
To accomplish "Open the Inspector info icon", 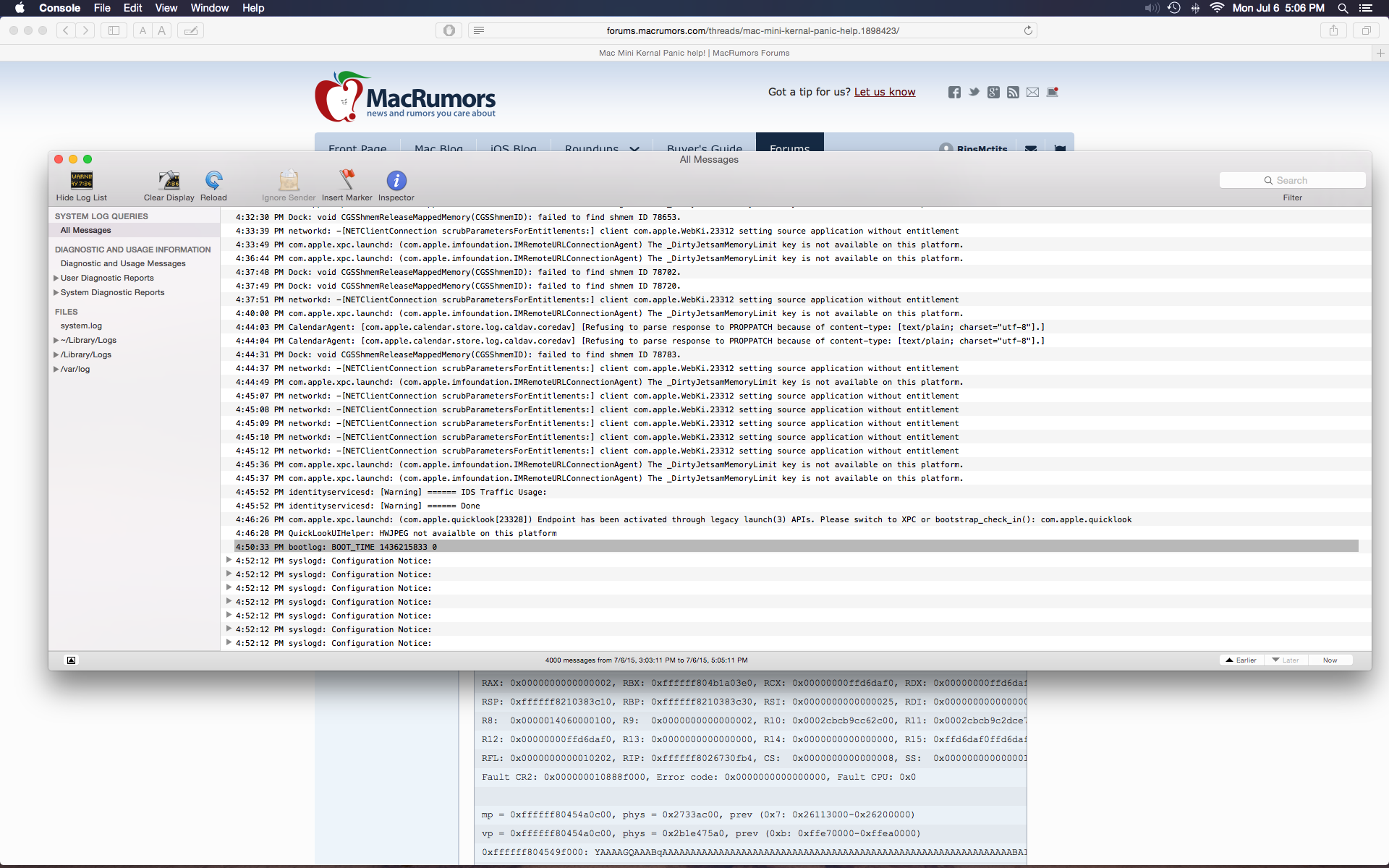I will click(x=396, y=180).
